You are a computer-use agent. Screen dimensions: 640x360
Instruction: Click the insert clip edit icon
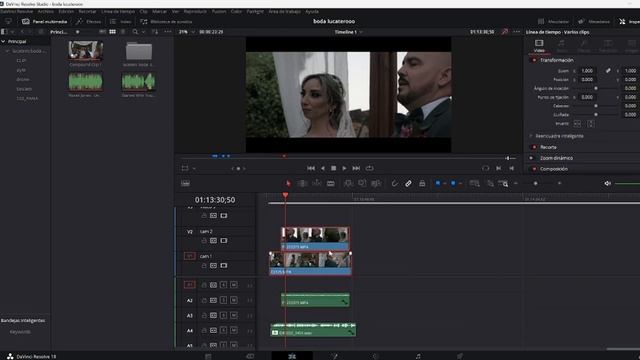pos(348,184)
